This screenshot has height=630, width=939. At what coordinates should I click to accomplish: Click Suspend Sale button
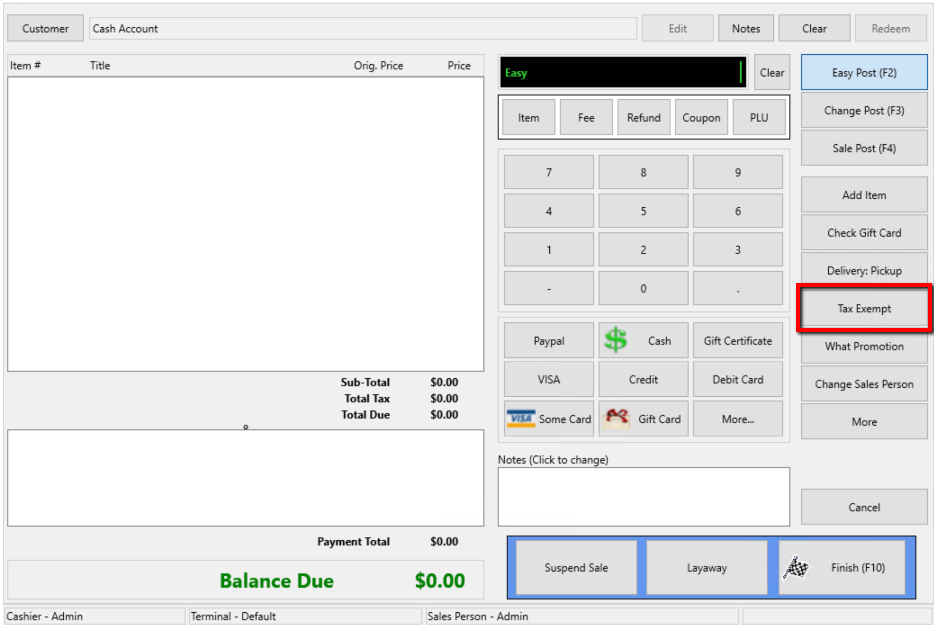576,567
